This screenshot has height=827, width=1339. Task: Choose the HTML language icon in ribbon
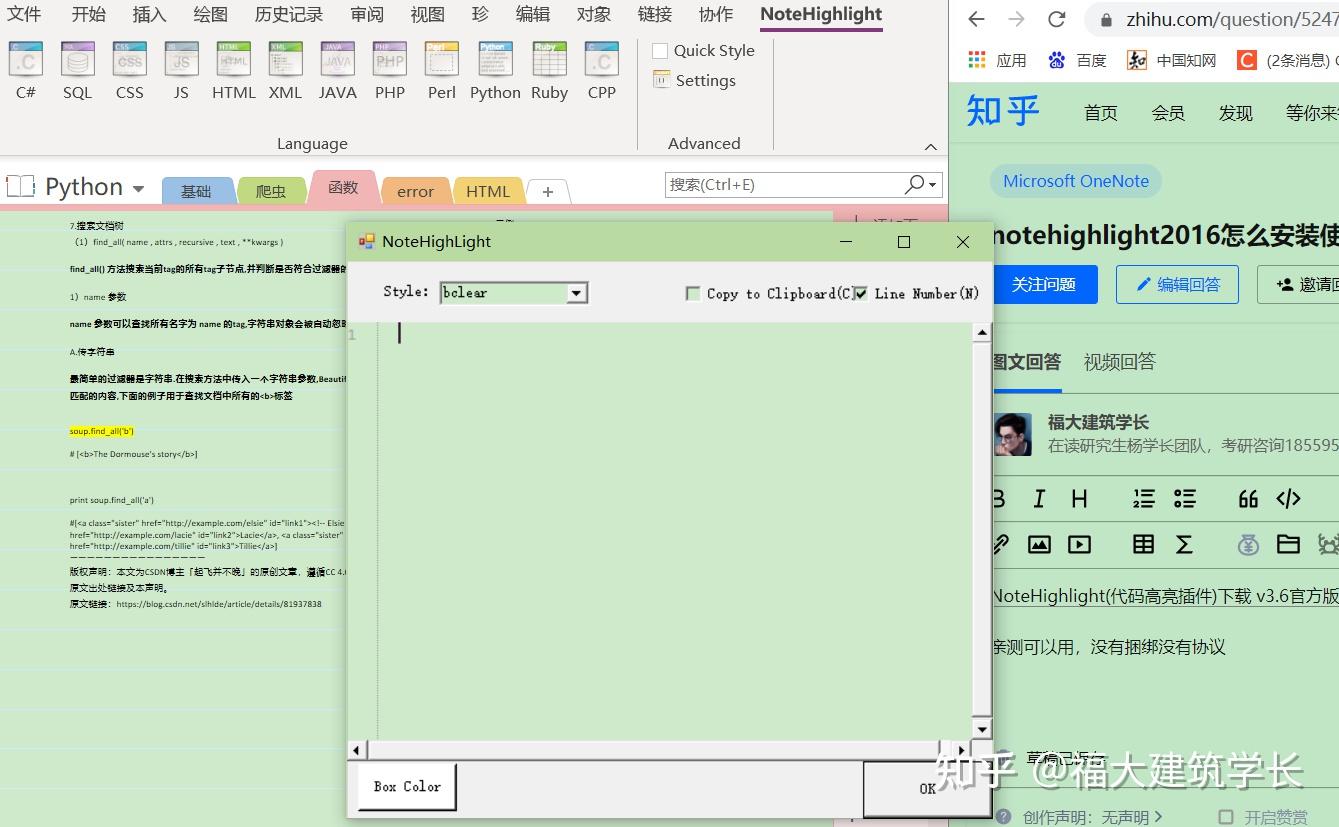pyautogui.click(x=233, y=71)
